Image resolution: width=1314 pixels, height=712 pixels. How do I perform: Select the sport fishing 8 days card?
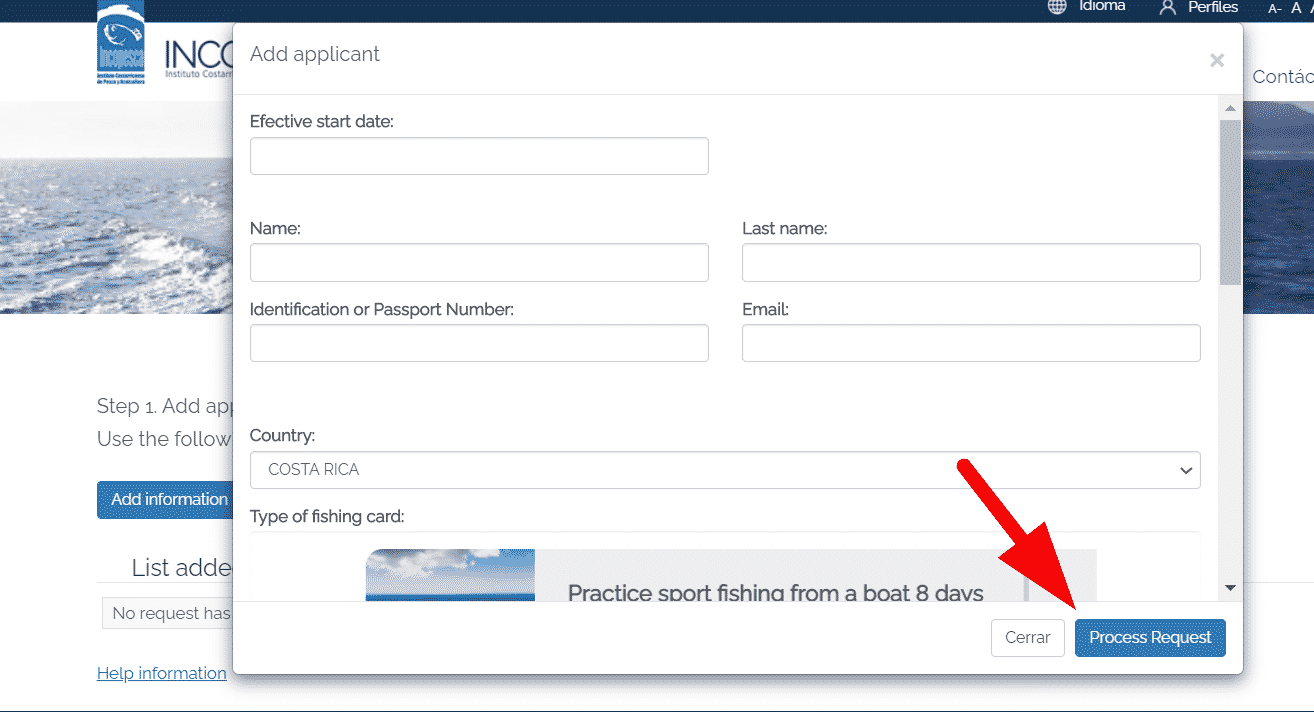click(731, 576)
